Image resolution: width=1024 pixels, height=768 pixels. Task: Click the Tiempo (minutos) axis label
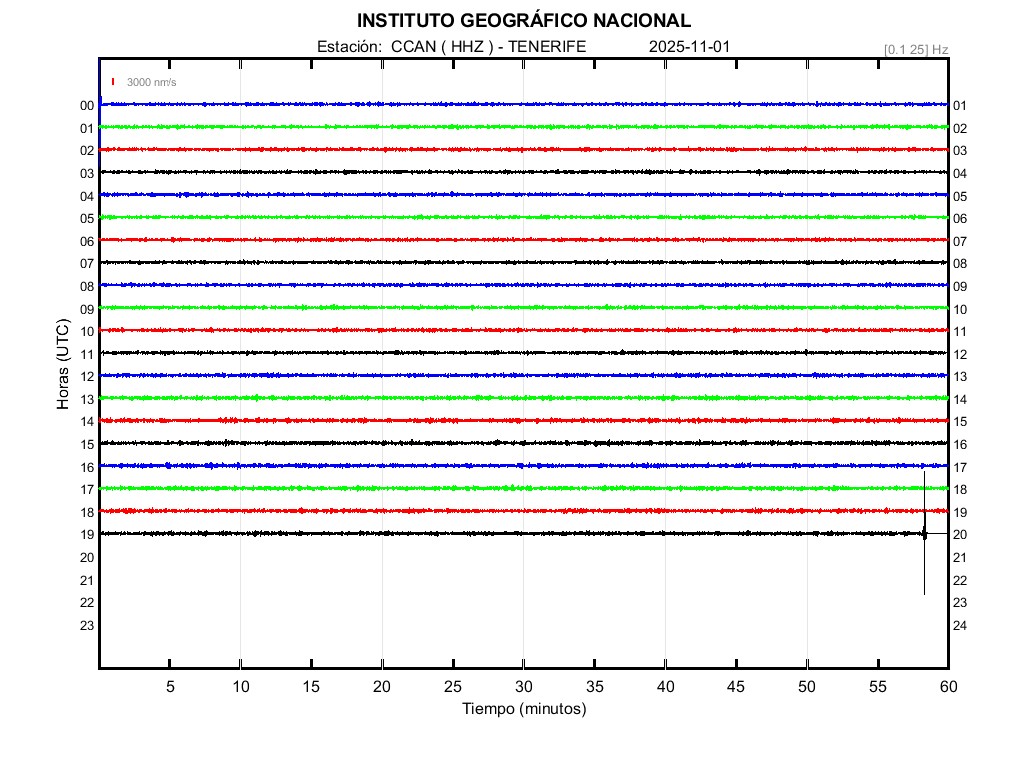coord(523,709)
